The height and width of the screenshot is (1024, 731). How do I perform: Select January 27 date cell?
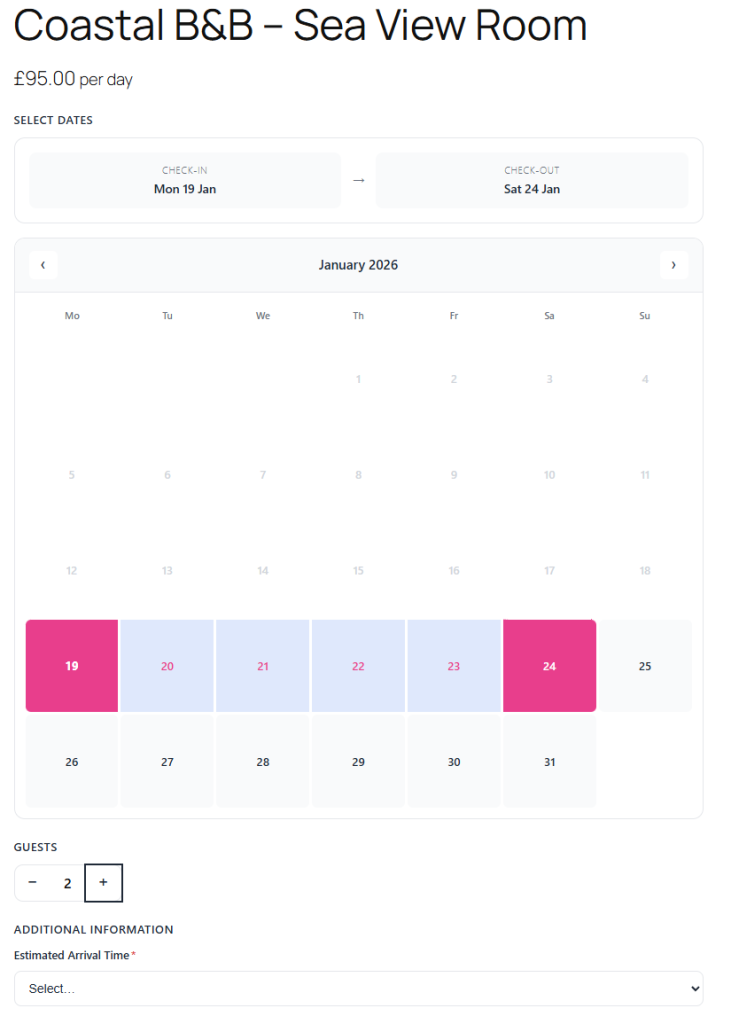coord(167,762)
